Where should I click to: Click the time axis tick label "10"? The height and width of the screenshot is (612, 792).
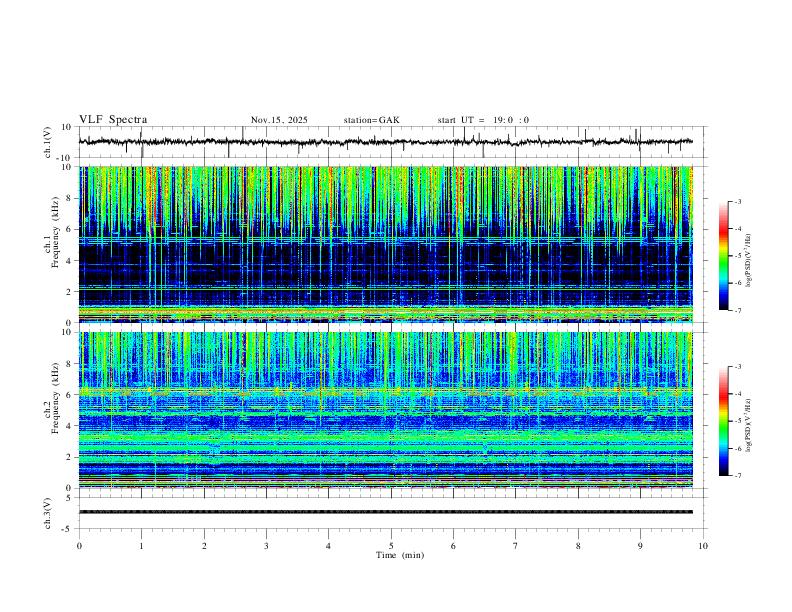pos(703,546)
